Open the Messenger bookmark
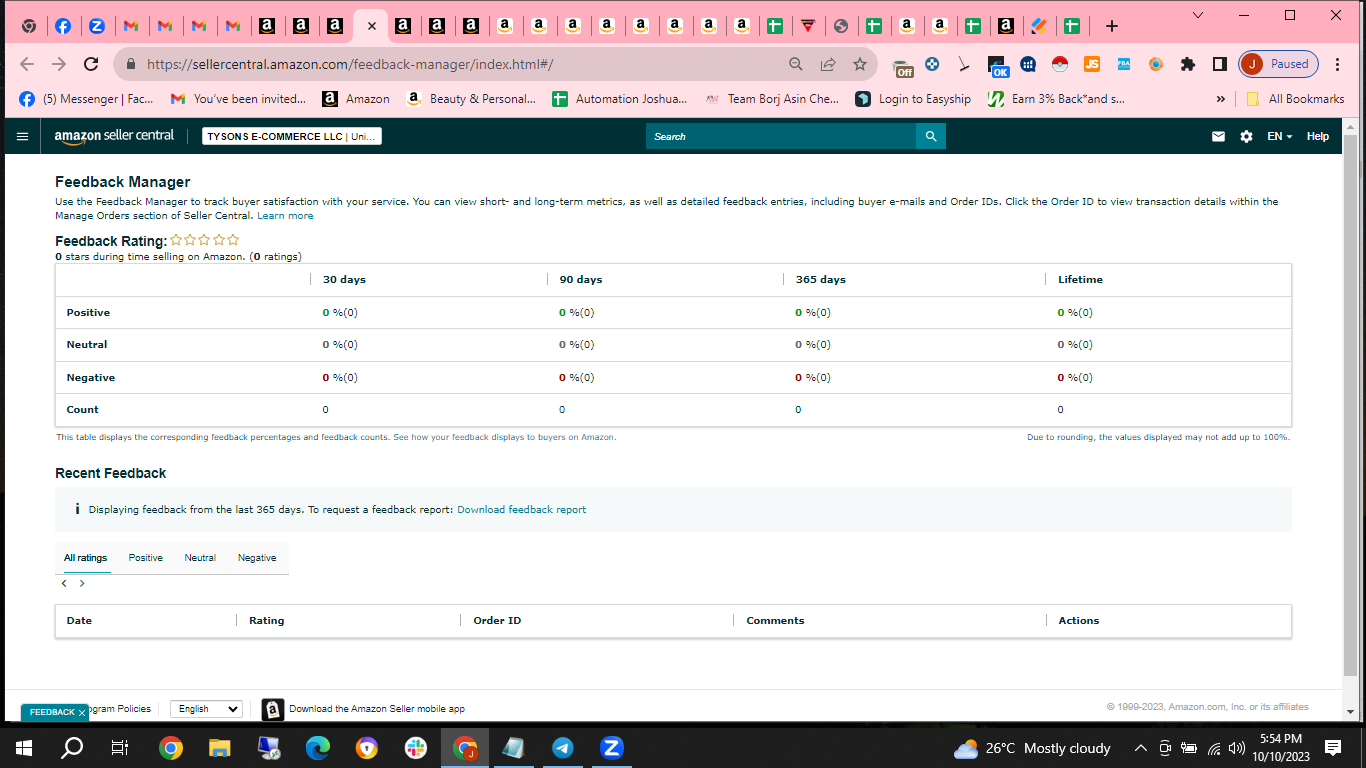The image size is (1366, 768). click(x=87, y=99)
